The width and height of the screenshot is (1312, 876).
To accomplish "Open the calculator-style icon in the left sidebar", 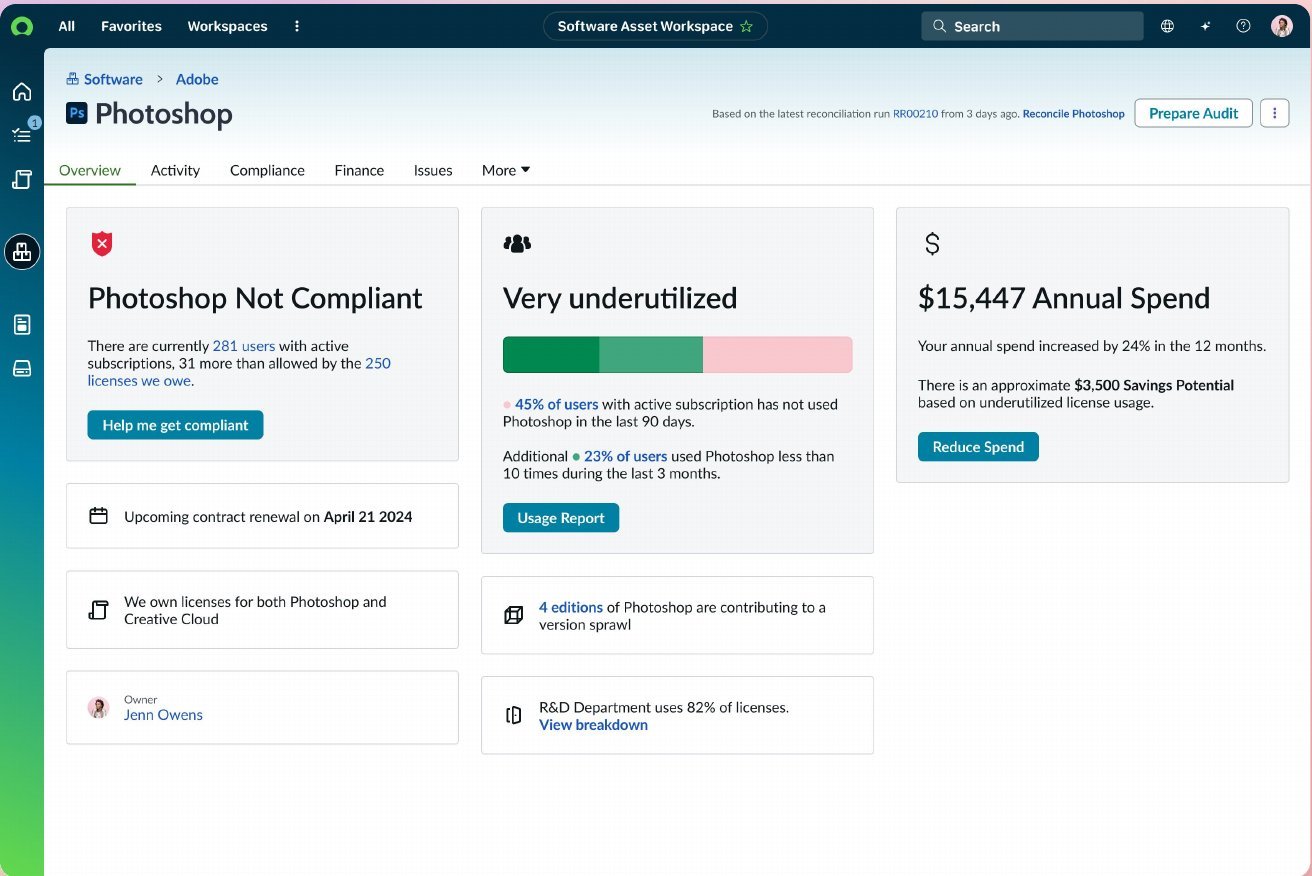I will [x=22, y=324].
